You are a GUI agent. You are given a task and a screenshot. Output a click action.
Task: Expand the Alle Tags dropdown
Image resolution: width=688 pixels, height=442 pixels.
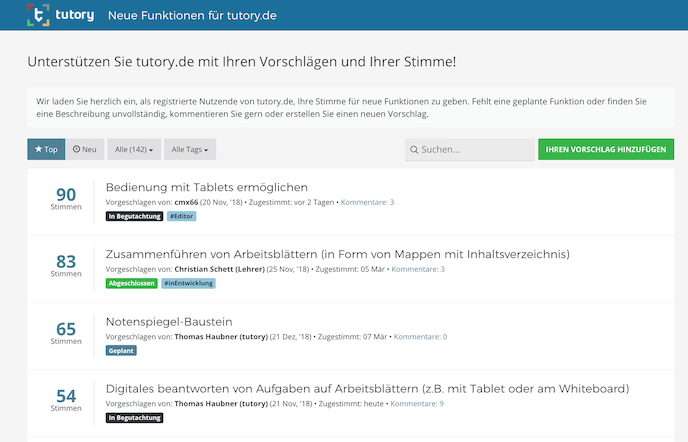click(191, 150)
